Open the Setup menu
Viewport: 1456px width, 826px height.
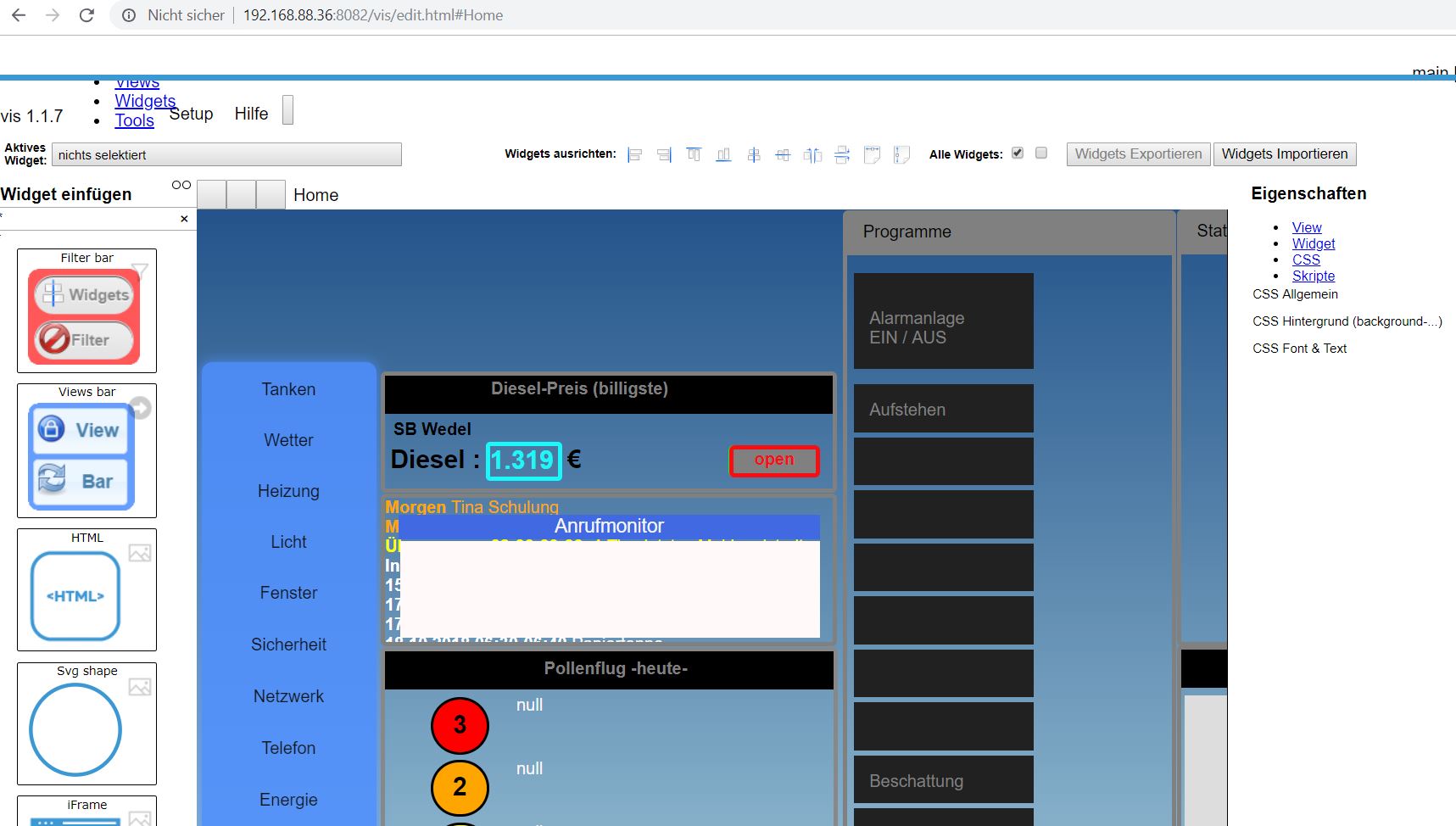tap(191, 114)
